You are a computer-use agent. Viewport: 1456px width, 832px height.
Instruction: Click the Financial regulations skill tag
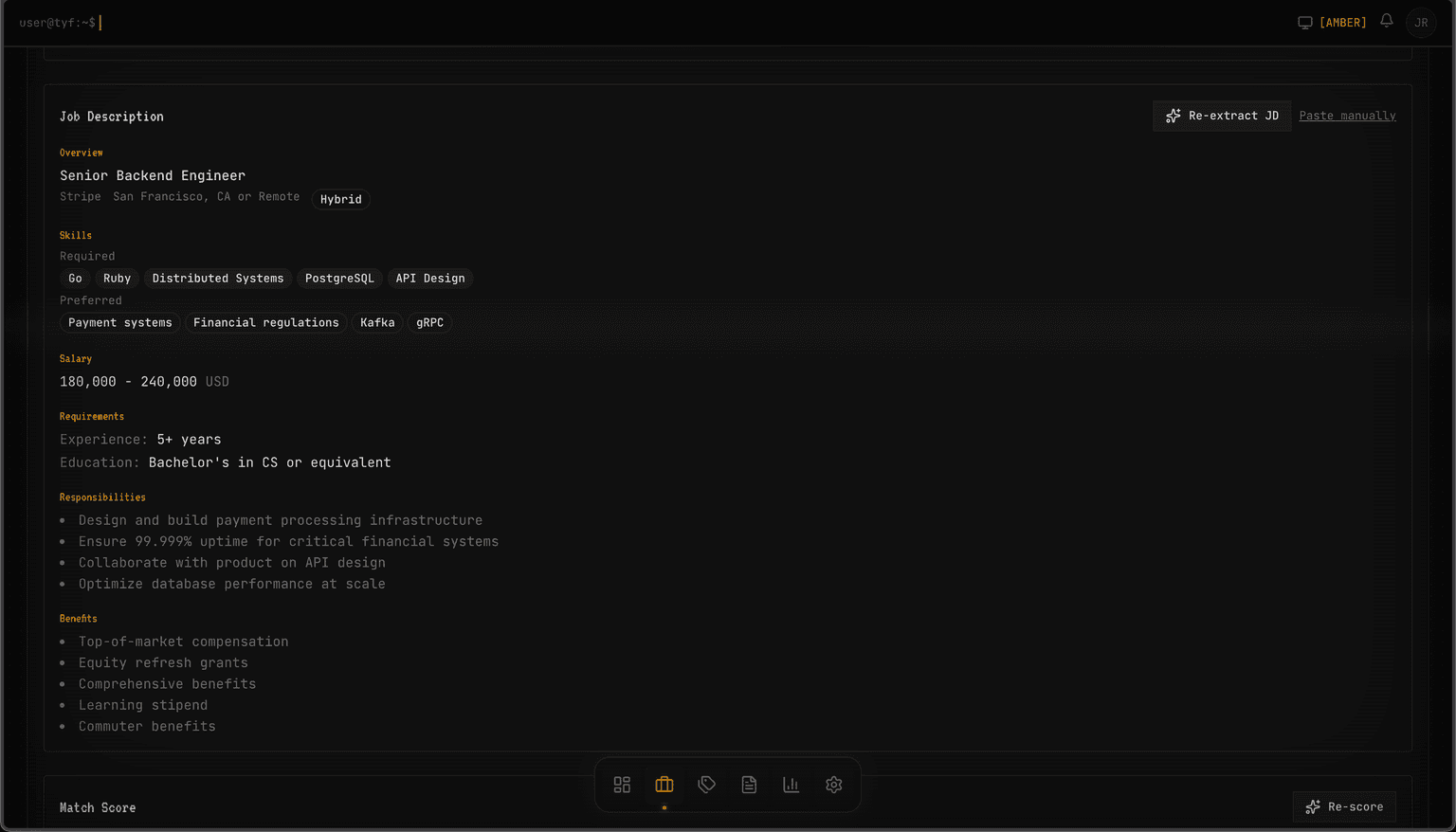(x=265, y=323)
